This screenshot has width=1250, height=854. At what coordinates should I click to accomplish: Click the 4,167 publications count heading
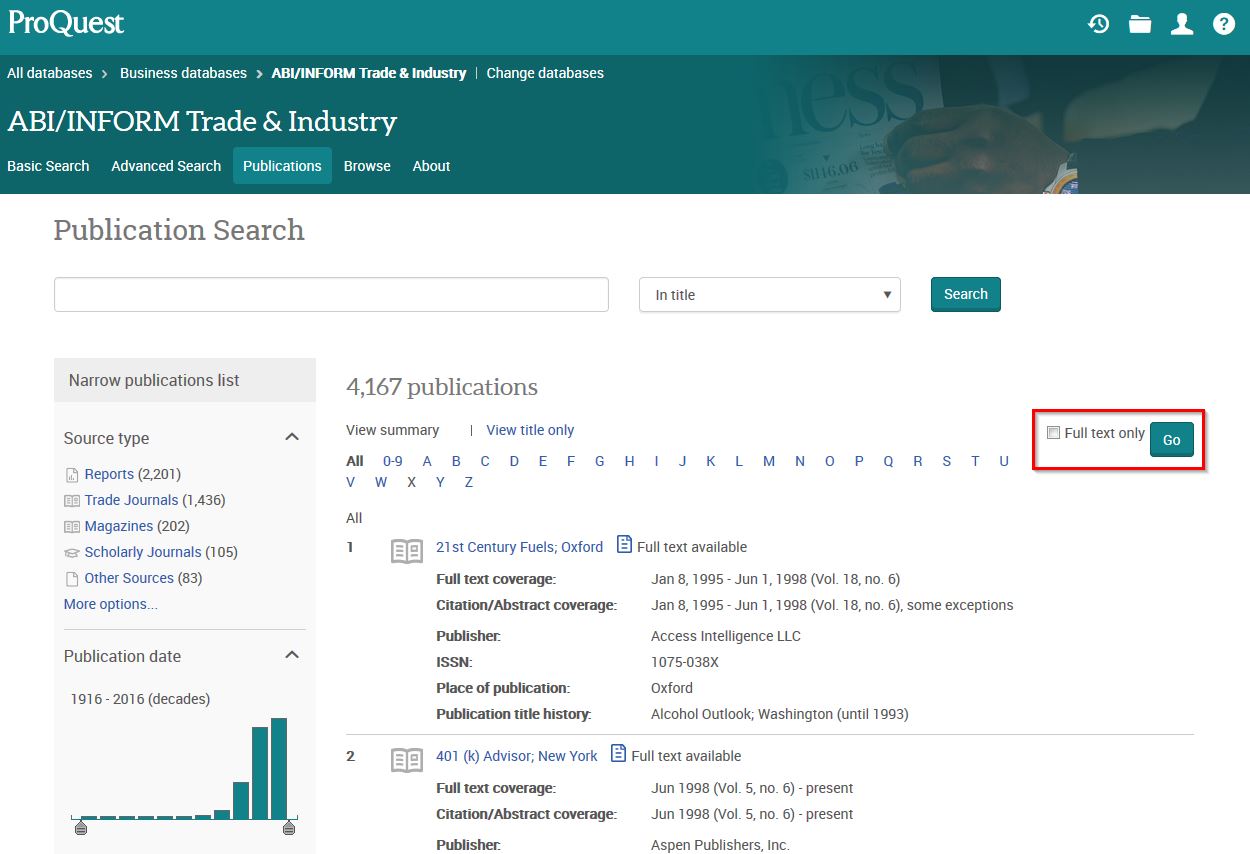(x=442, y=387)
